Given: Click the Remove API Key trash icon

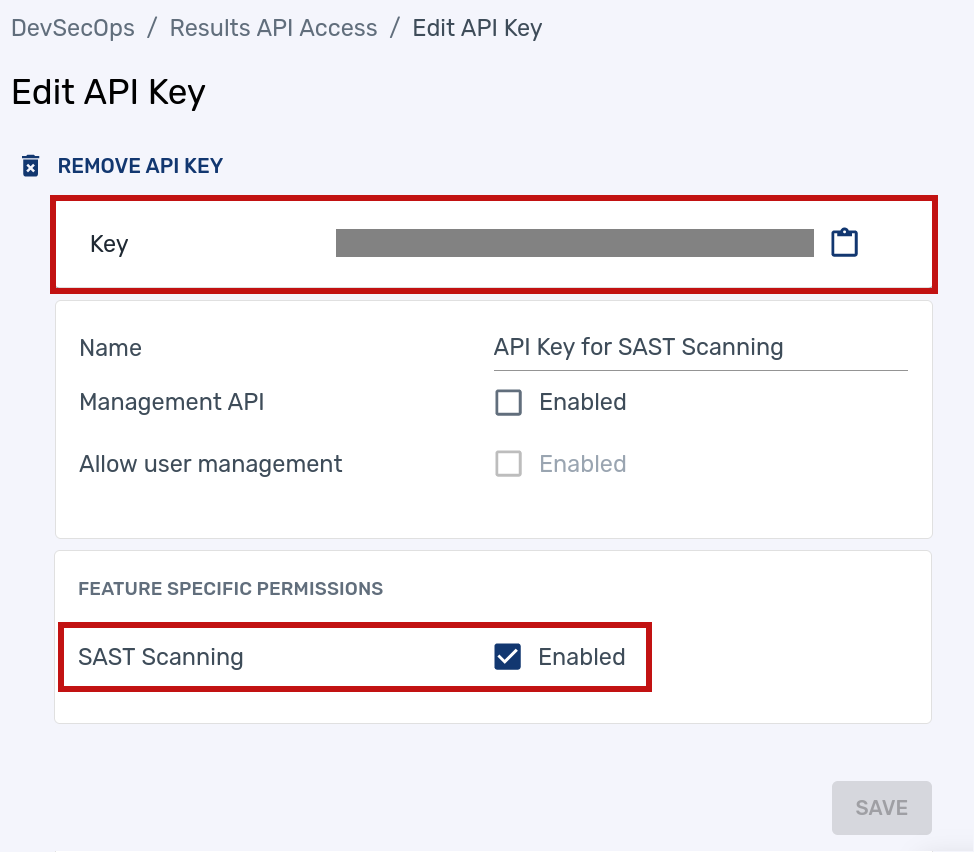Looking at the screenshot, I should click(x=29, y=165).
